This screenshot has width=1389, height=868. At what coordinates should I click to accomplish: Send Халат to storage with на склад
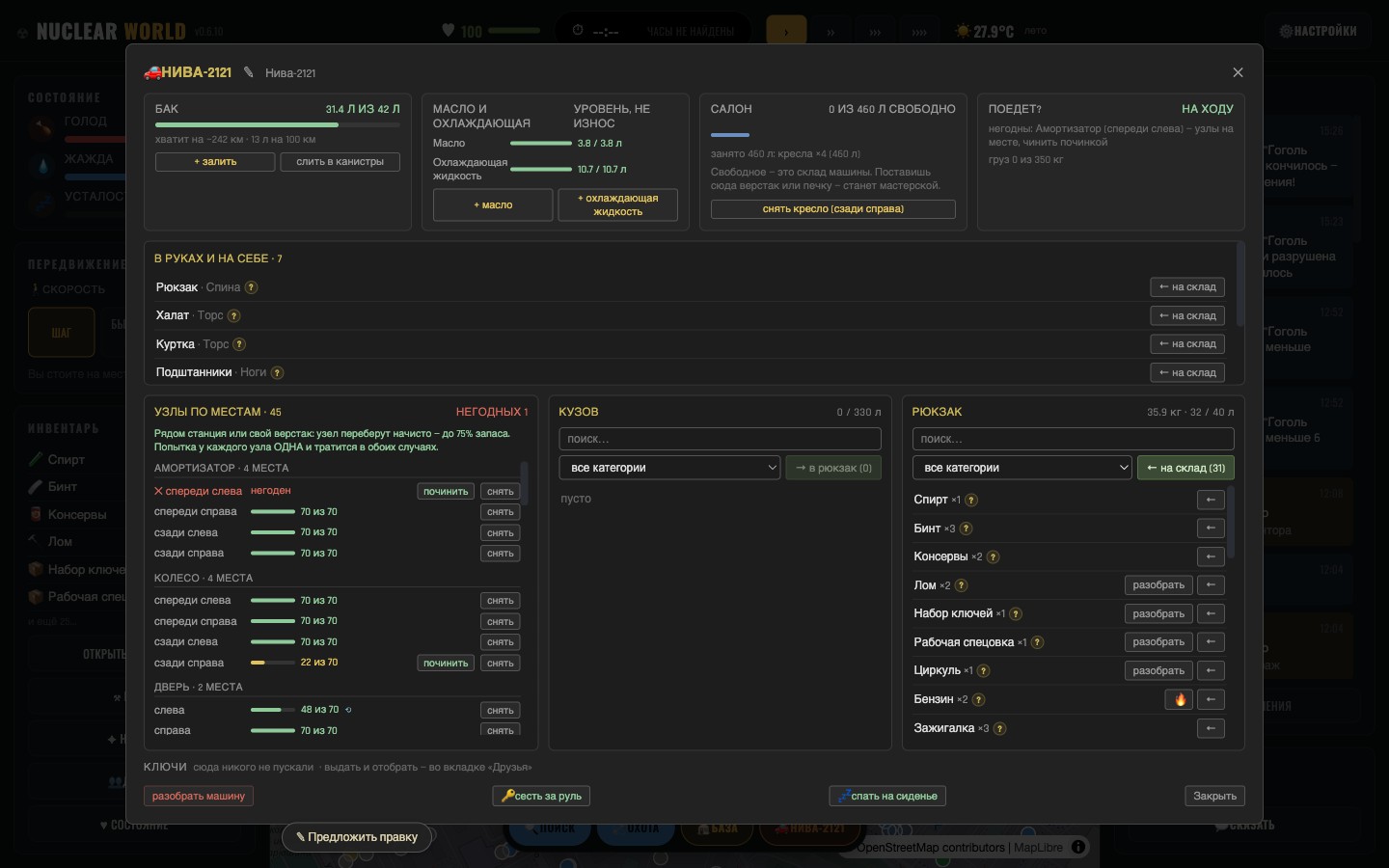tap(1187, 316)
